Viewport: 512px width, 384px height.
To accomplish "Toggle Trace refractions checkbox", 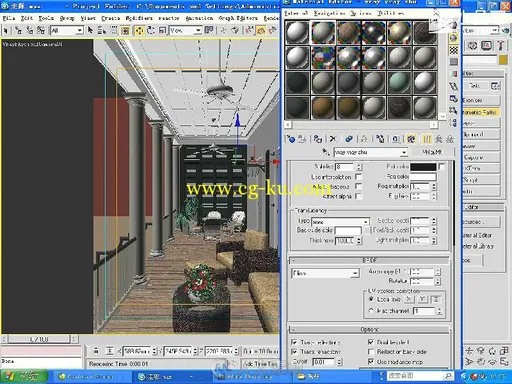I will pos(294,352).
